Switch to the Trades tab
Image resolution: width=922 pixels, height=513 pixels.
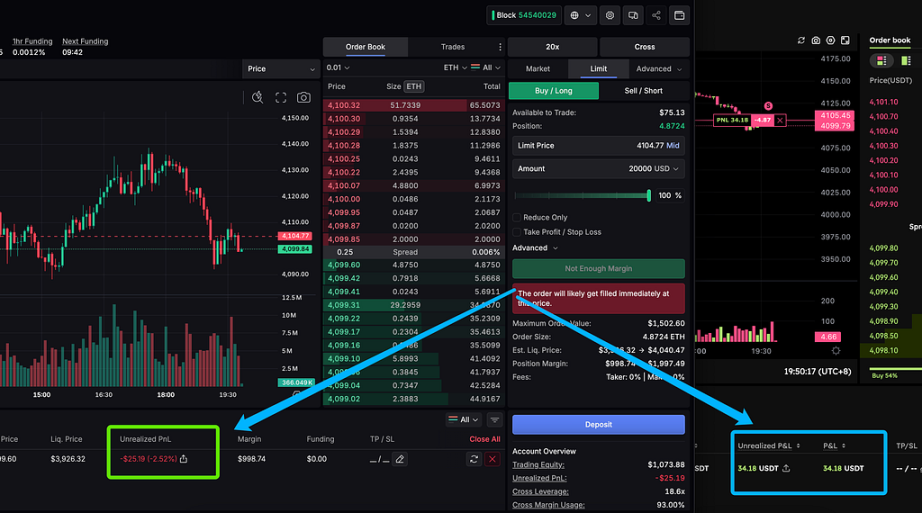(x=452, y=47)
